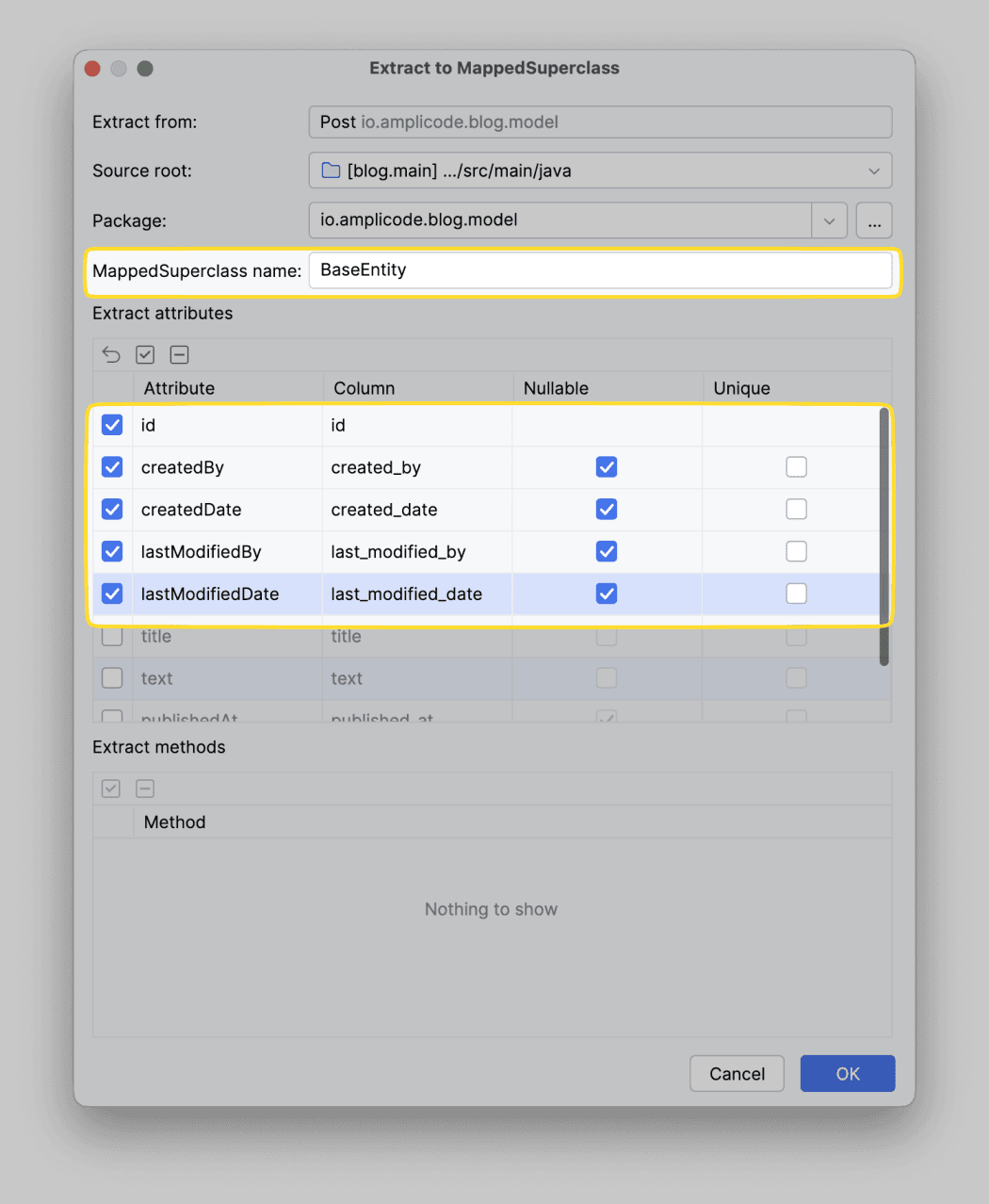Enable Unique for createdDate row
989x1204 pixels.
(x=797, y=510)
